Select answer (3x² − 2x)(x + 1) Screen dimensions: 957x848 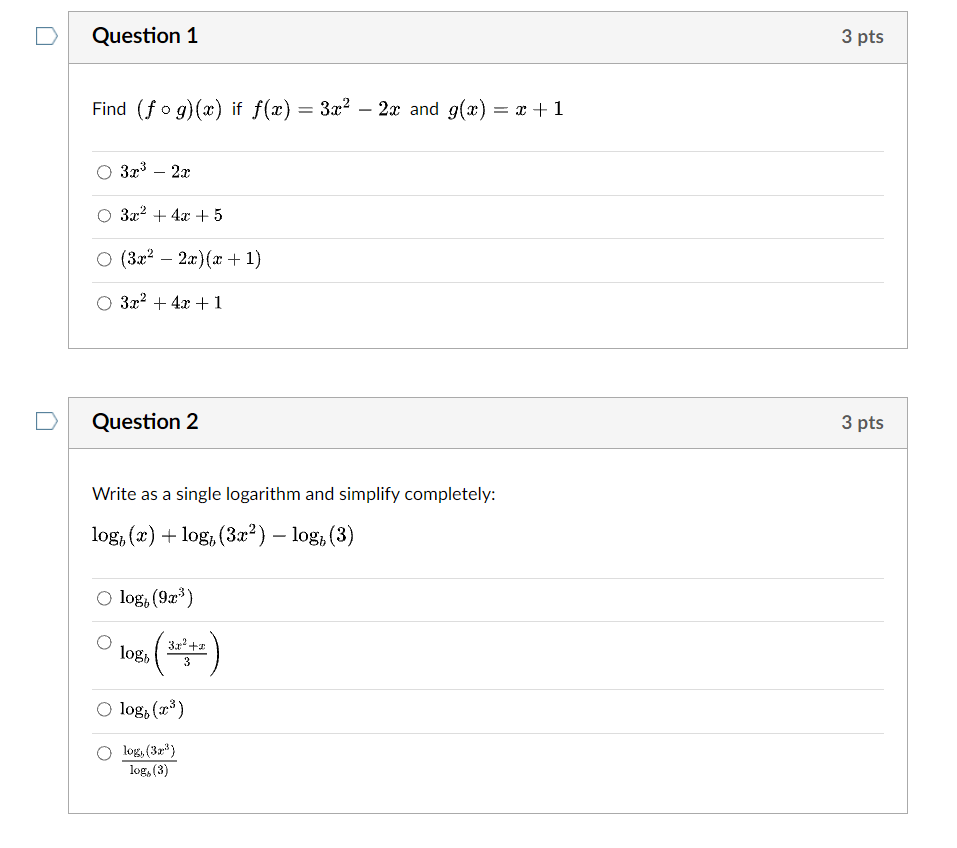(104, 259)
